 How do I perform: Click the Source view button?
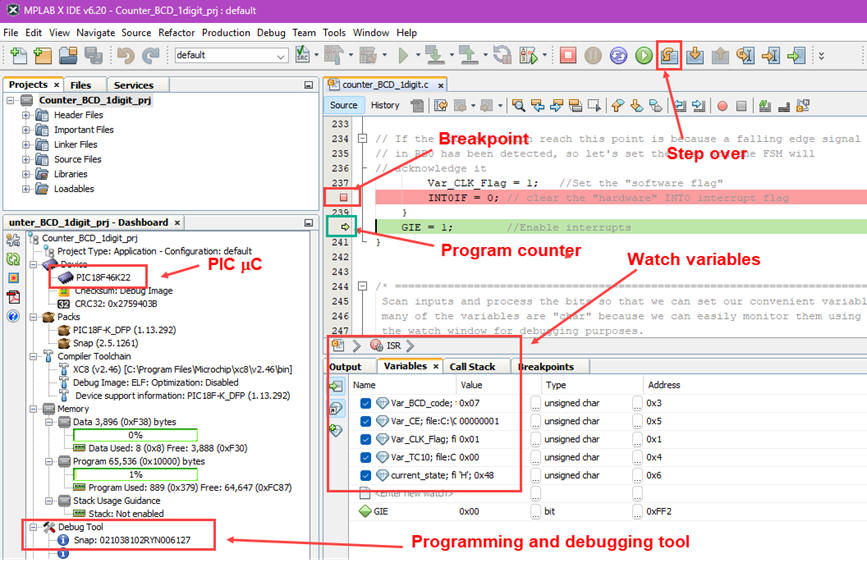[343, 105]
